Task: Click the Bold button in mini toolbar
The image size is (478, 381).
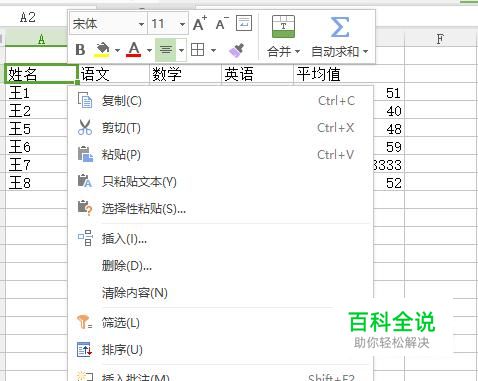Action: pos(80,50)
